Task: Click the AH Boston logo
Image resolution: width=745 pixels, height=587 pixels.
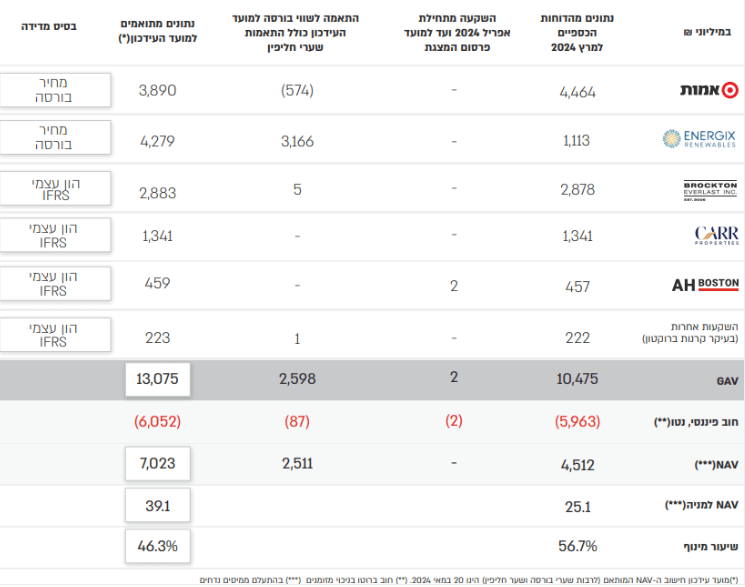Action: [x=705, y=285]
